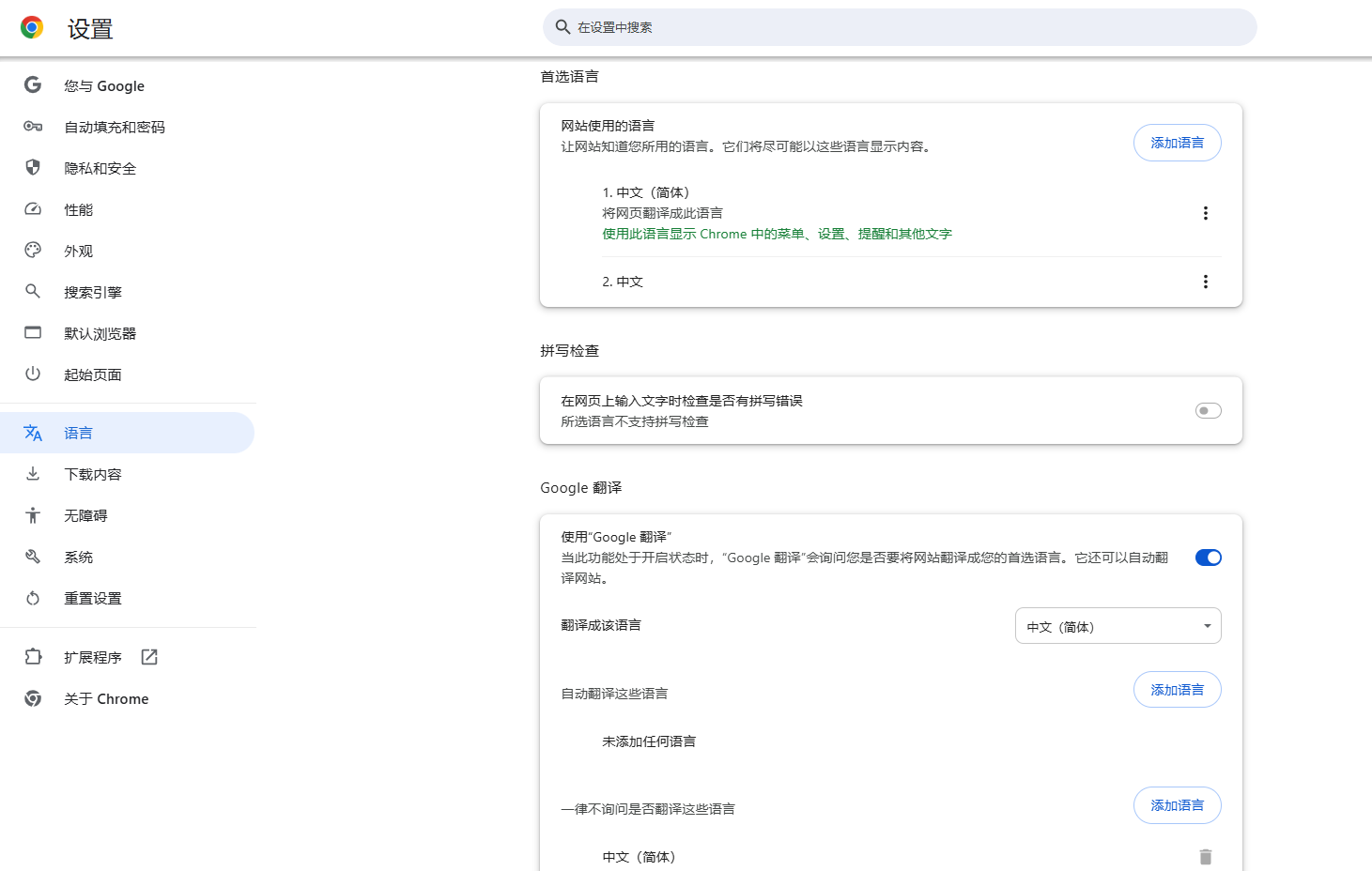
Task: Click the power icon for startup page
Action: pyautogui.click(x=33, y=374)
